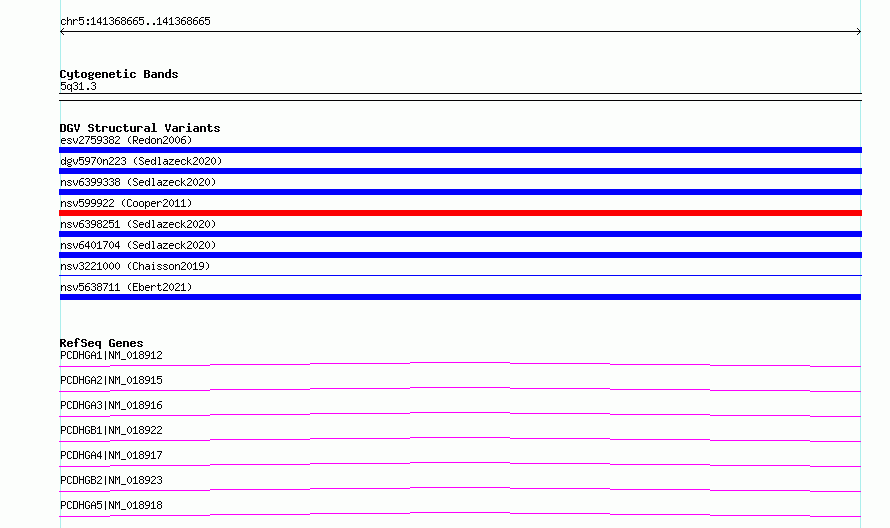Select gene PCDHGA3|NM_018916 label
The height and width of the screenshot is (528, 890).
click(x=111, y=405)
